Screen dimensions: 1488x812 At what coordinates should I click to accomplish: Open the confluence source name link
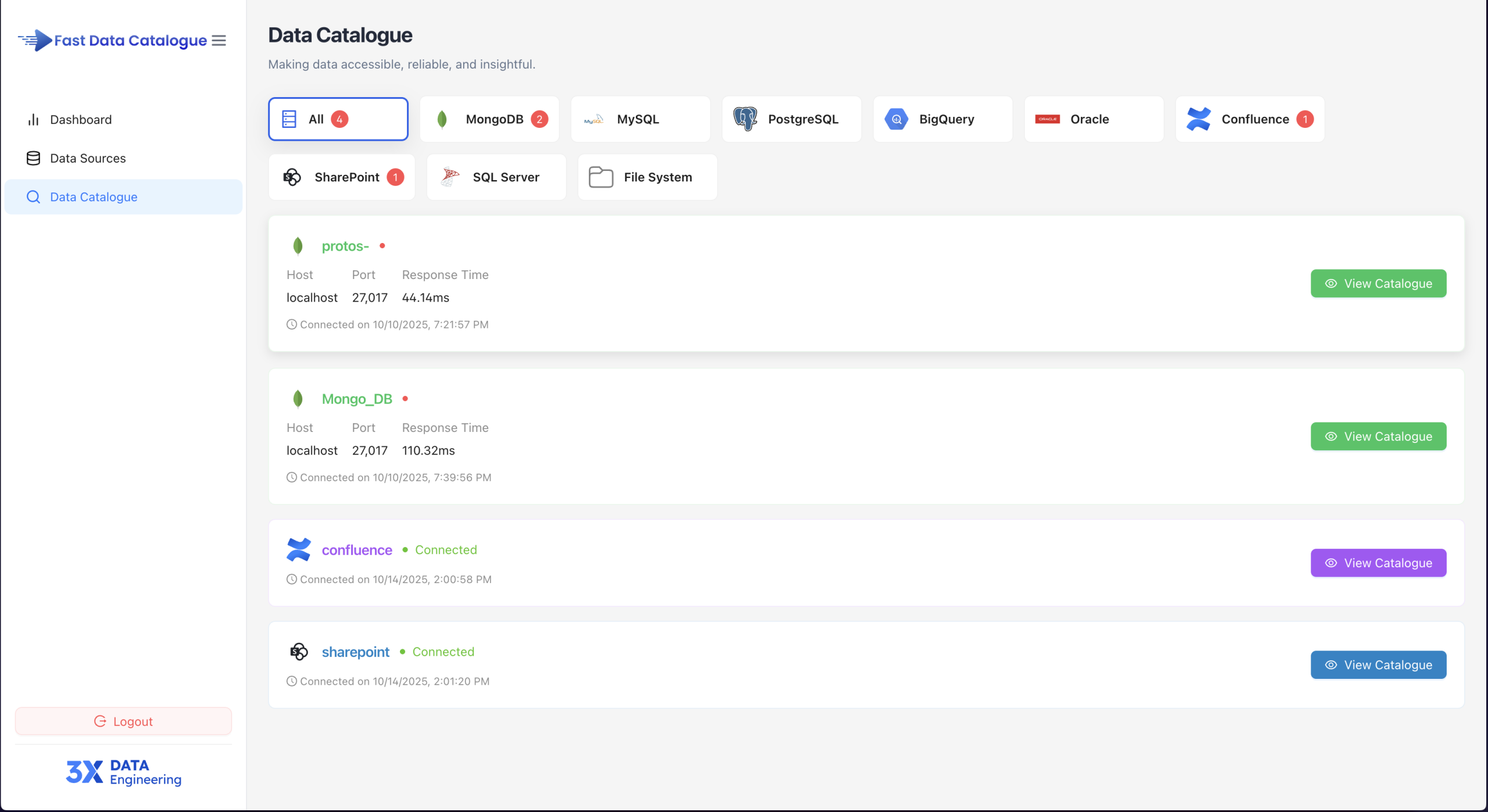(x=356, y=549)
